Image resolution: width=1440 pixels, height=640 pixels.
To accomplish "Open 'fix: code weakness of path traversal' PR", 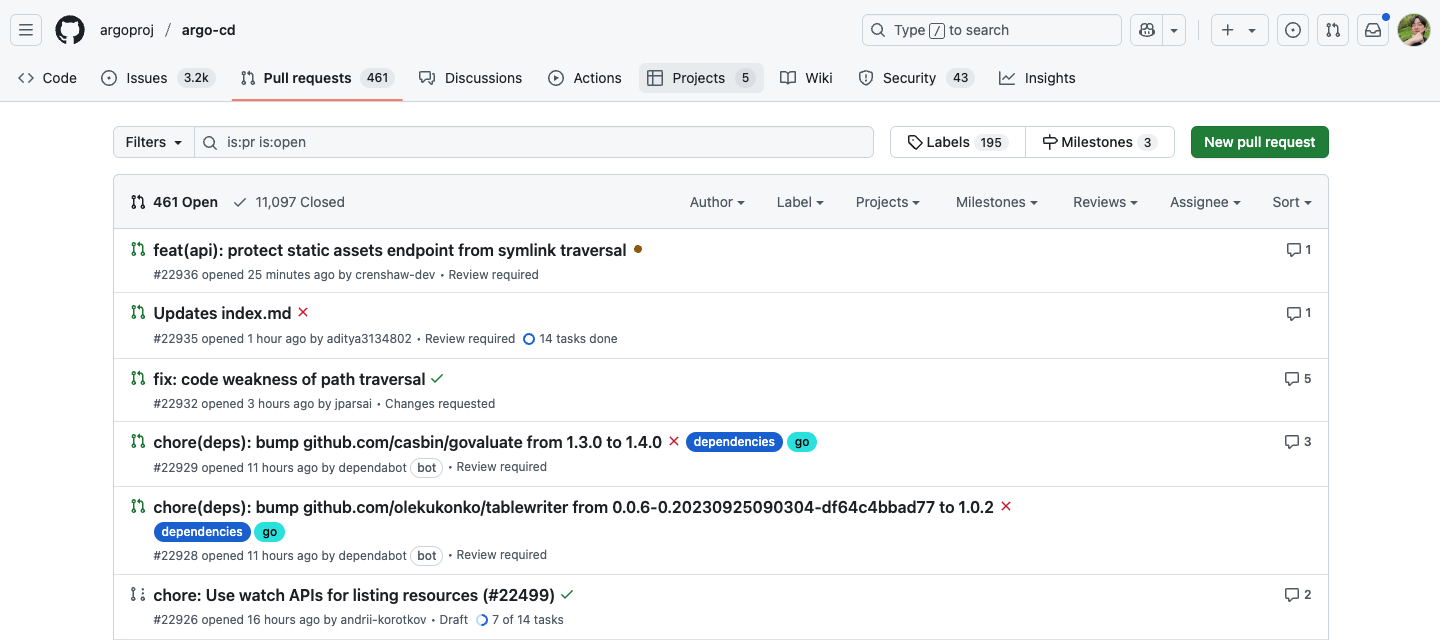I will tap(289, 379).
